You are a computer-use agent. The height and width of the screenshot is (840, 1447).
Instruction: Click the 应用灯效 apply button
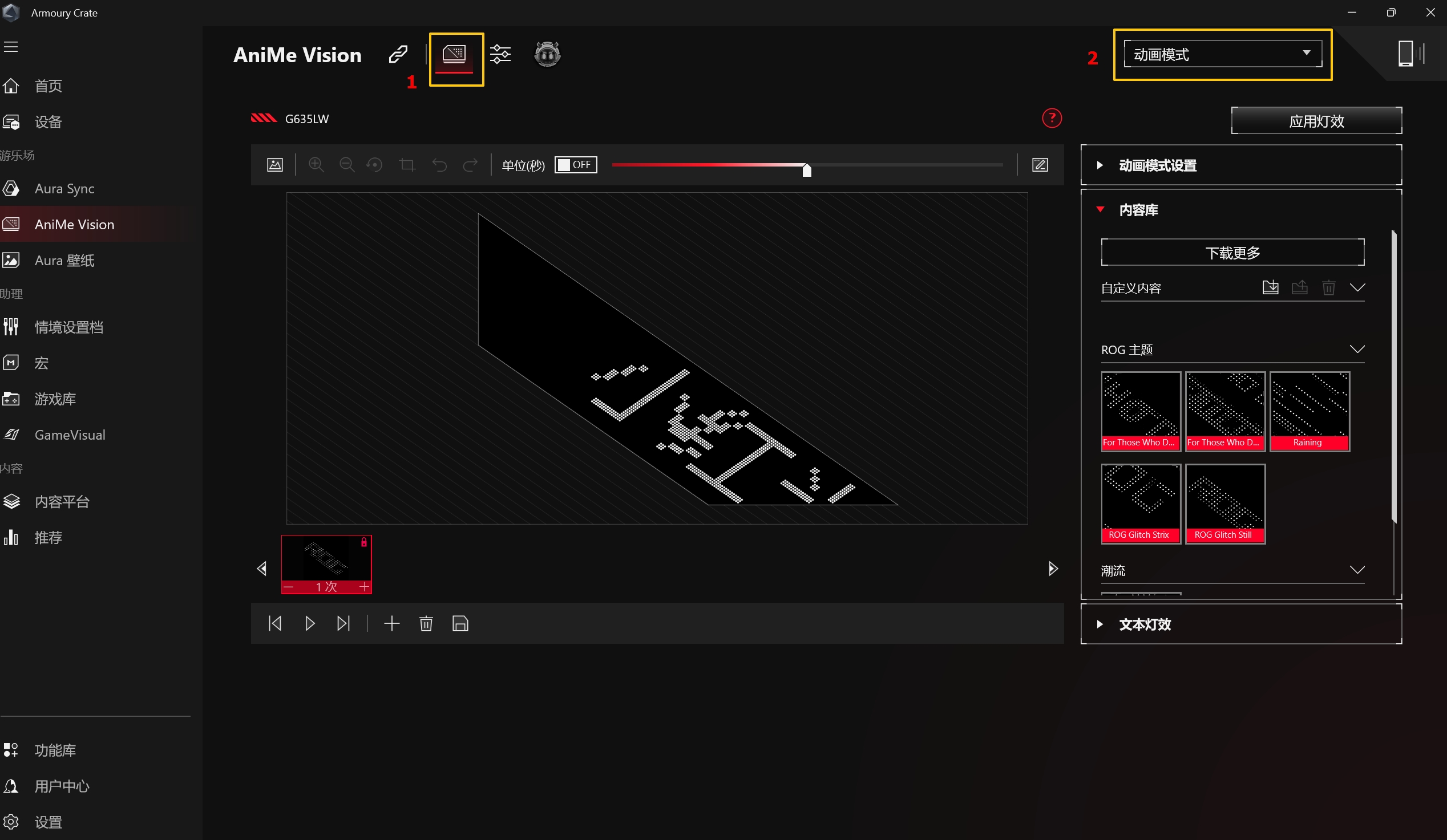1316,120
